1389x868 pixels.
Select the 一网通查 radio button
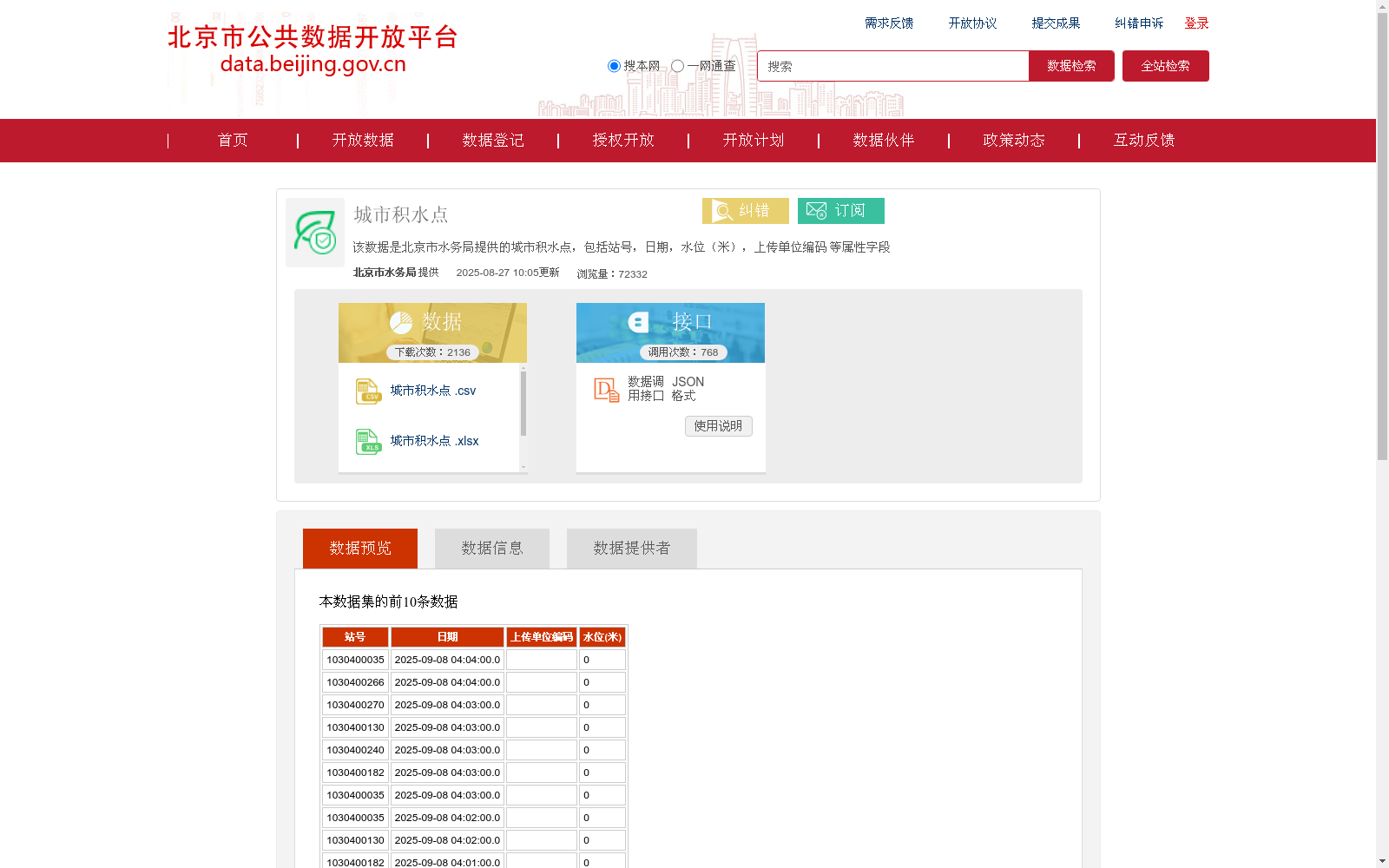pos(677,66)
